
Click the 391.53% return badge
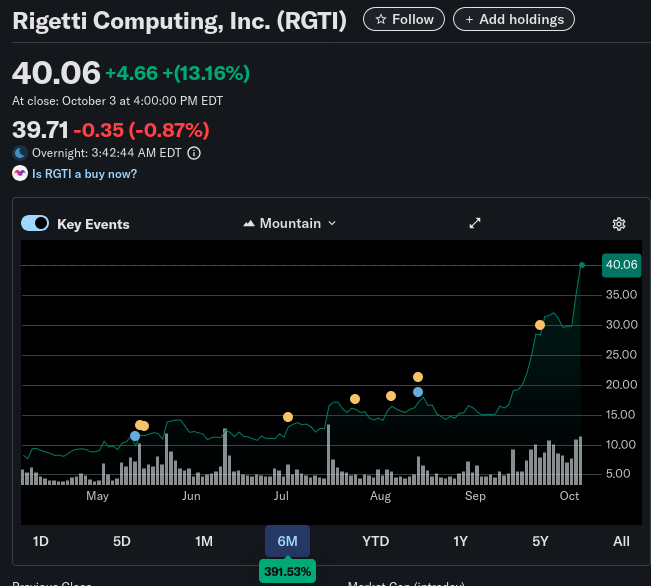(x=287, y=571)
